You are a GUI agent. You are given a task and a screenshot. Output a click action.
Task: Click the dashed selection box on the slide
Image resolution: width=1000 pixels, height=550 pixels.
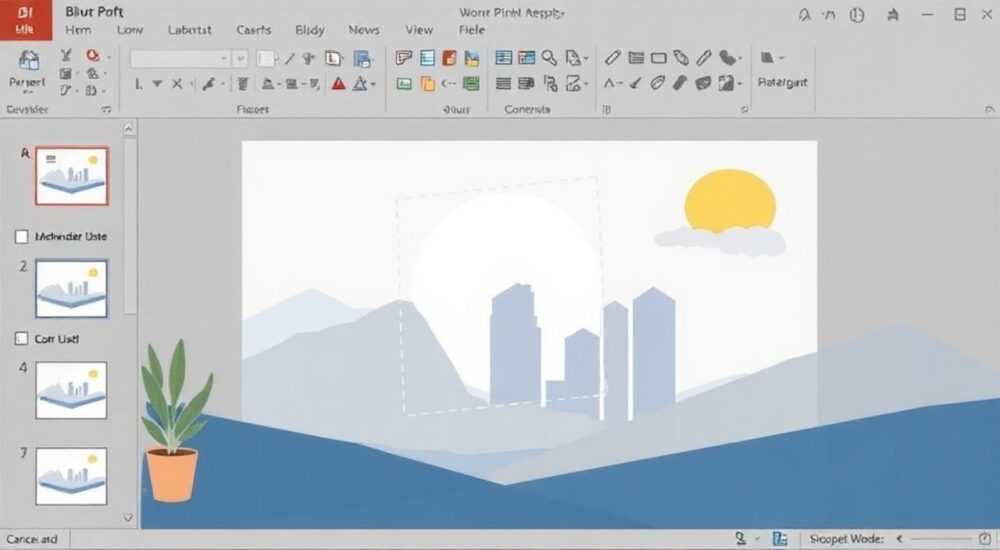tap(500, 297)
